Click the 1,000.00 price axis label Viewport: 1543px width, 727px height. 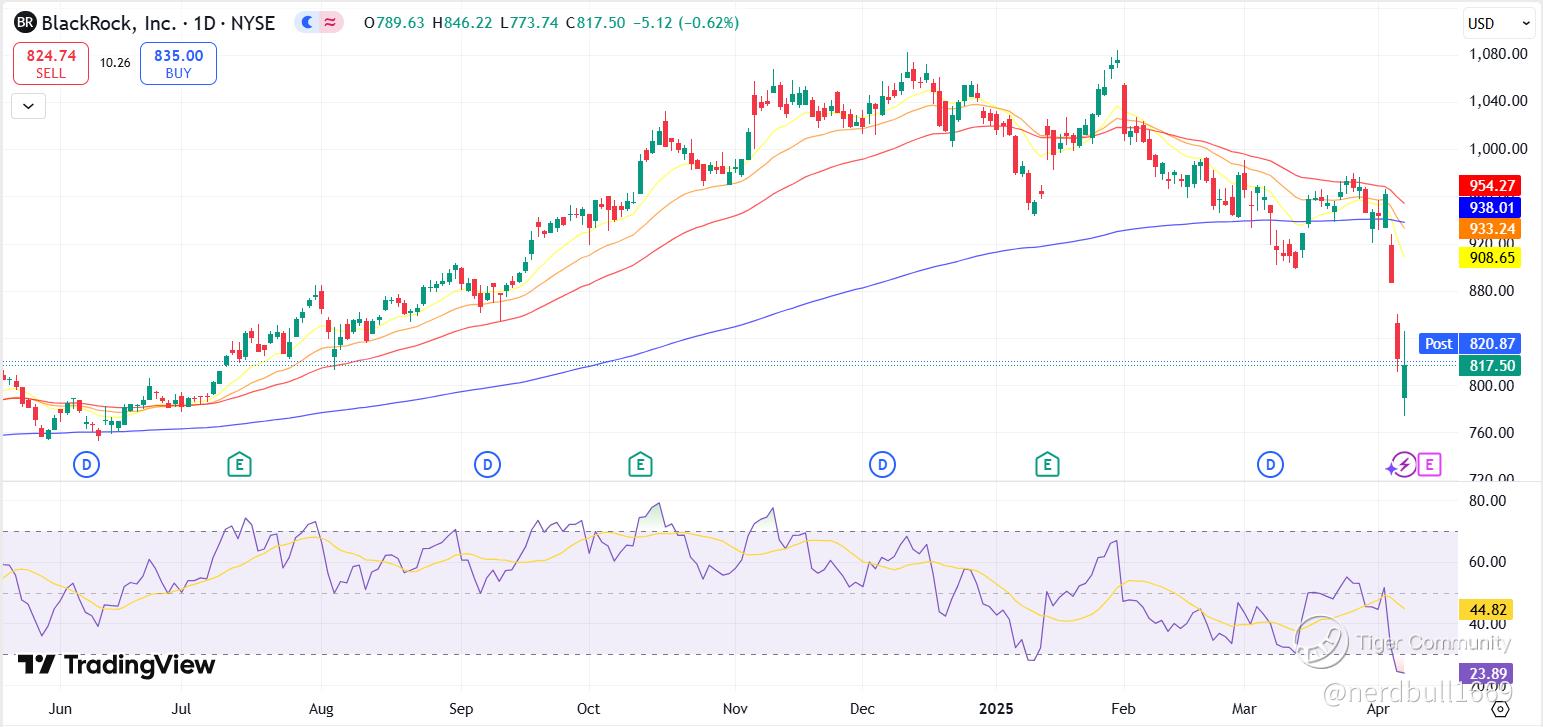tap(1497, 148)
